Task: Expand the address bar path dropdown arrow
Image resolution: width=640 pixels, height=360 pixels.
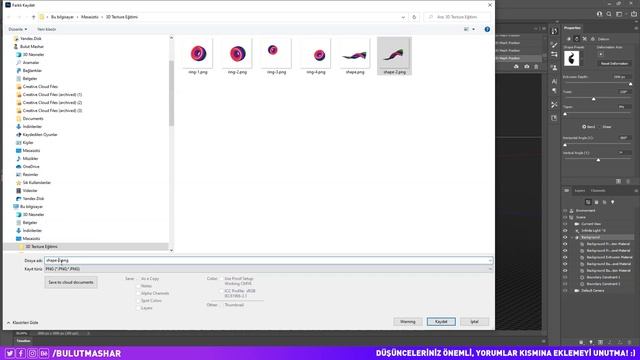Action: (403, 17)
